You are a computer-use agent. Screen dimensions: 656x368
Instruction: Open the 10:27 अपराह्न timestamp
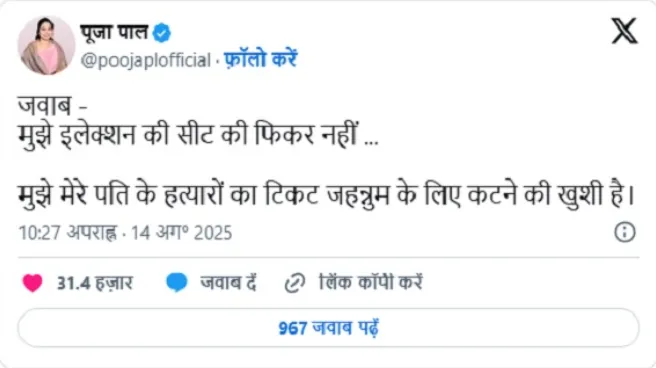click(68, 233)
